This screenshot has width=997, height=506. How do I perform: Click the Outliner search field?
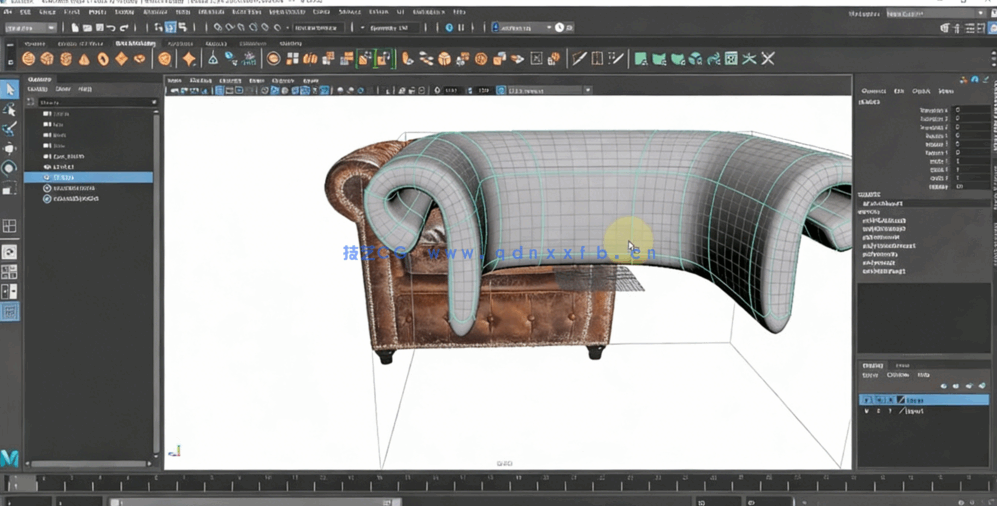pyautogui.click(x=96, y=102)
